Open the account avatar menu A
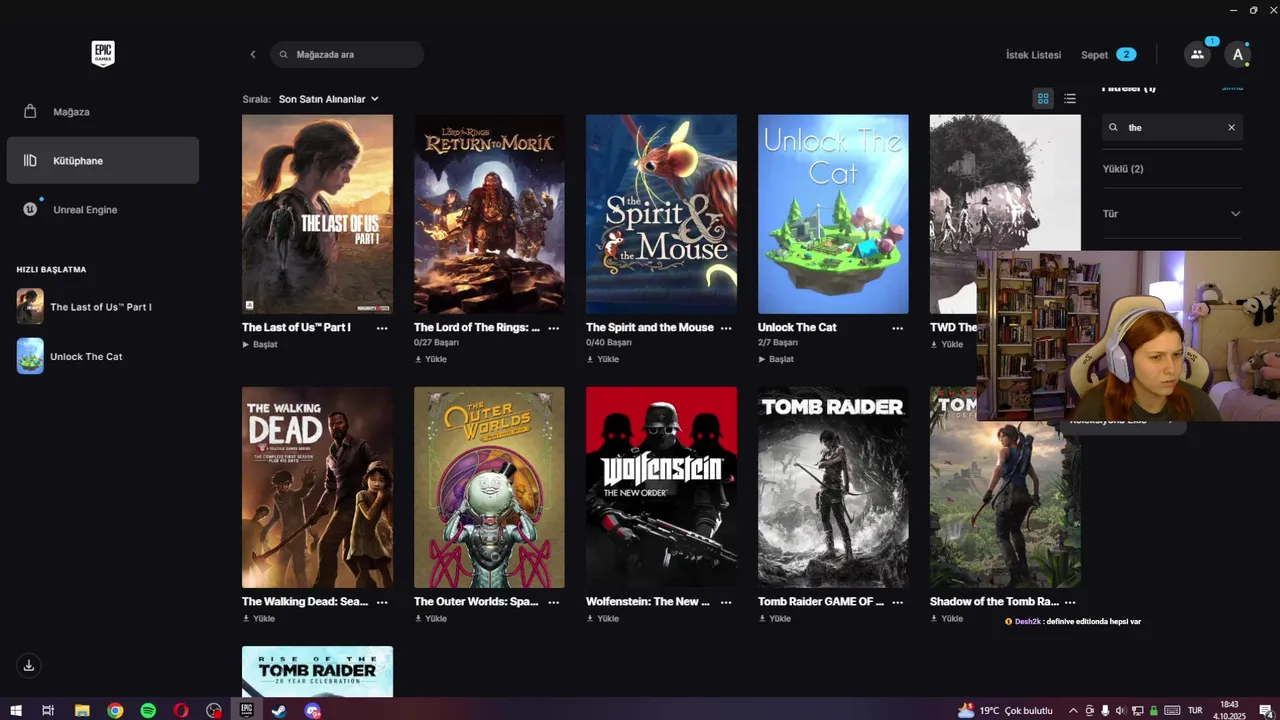Image resolution: width=1280 pixels, height=720 pixels. (x=1238, y=54)
